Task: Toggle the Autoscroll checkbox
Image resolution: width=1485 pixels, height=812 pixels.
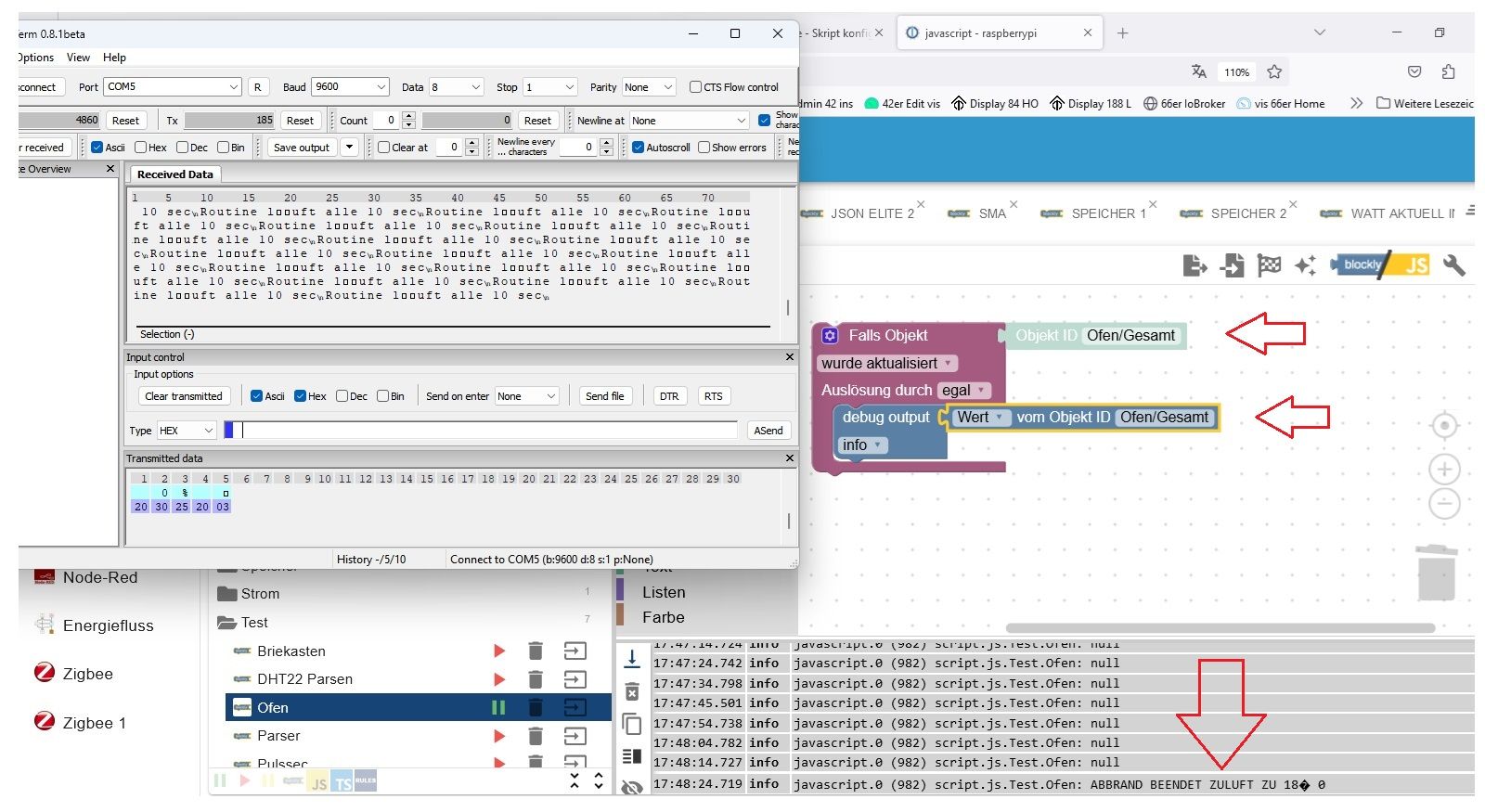Action: pyautogui.click(x=639, y=148)
